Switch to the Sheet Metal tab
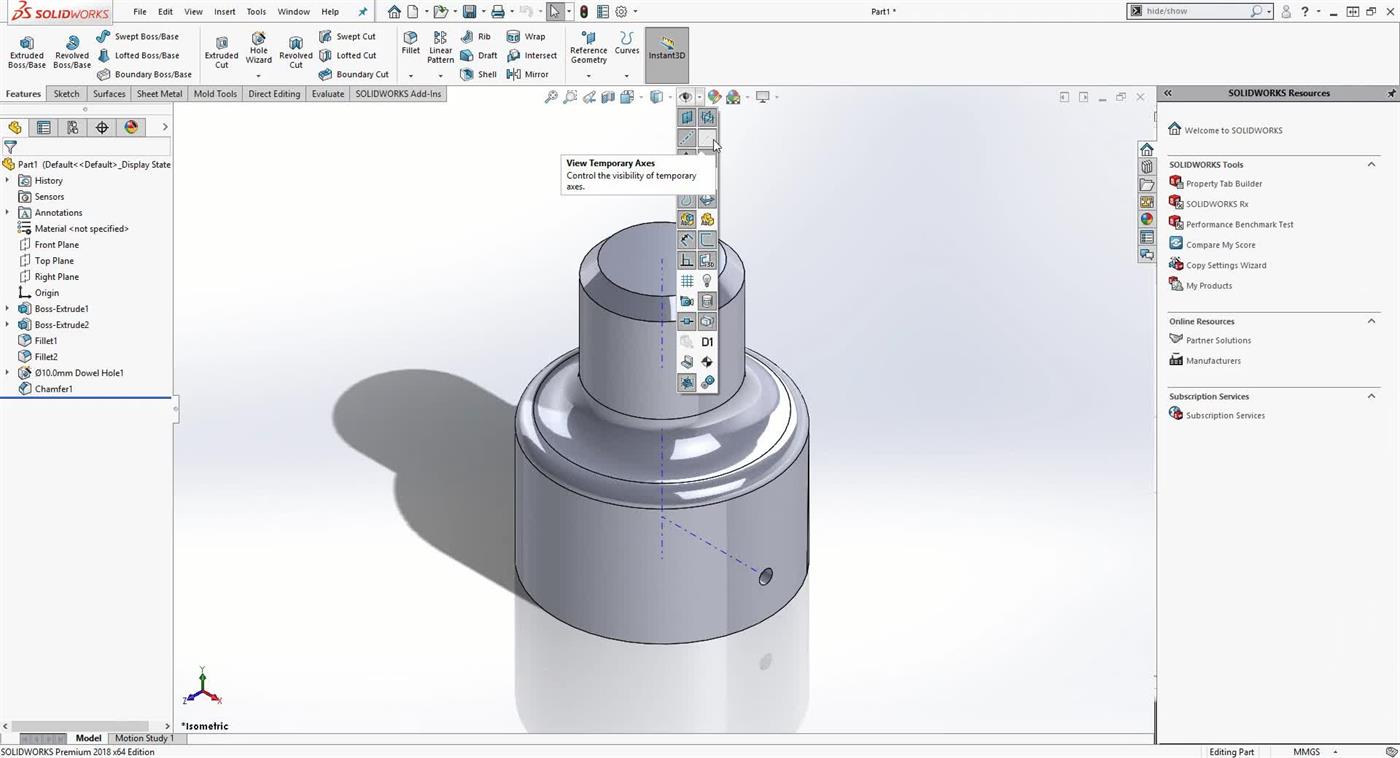 click(x=159, y=94)
